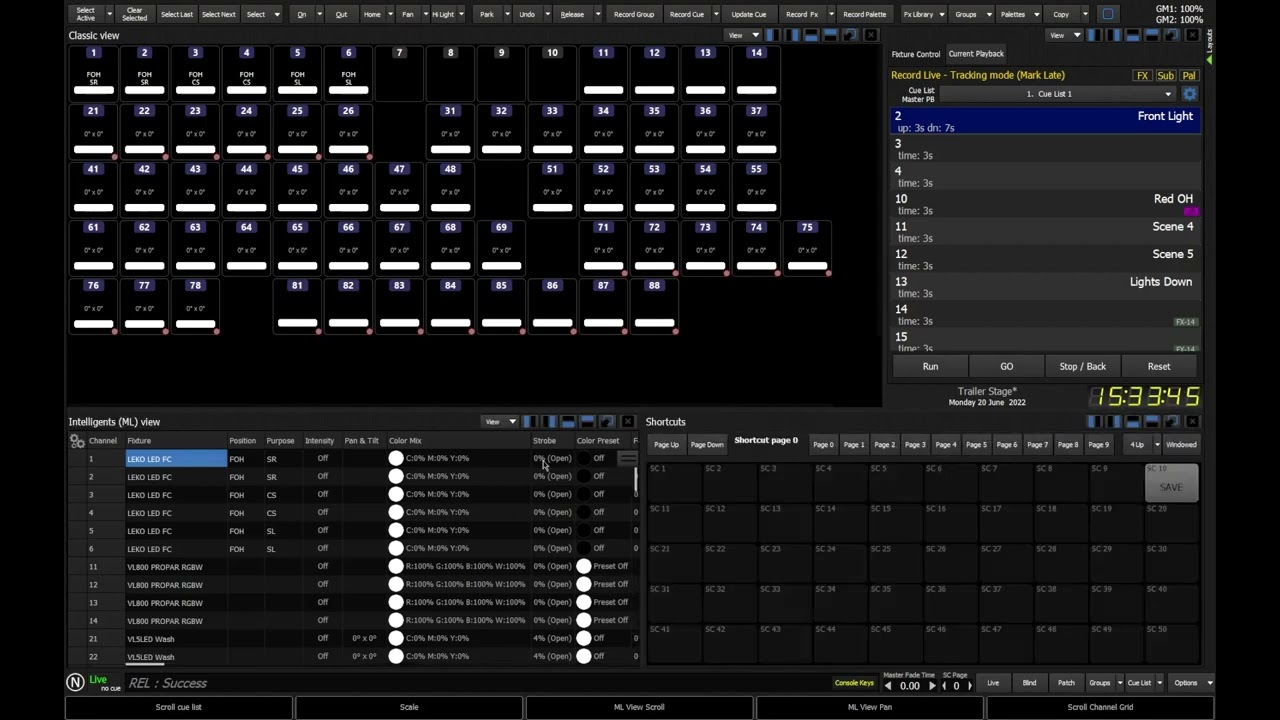Viewport: 1280px width, 720px height.
Task: Toggle the Console Keys indicator
Action: click(x=854, y=683)
